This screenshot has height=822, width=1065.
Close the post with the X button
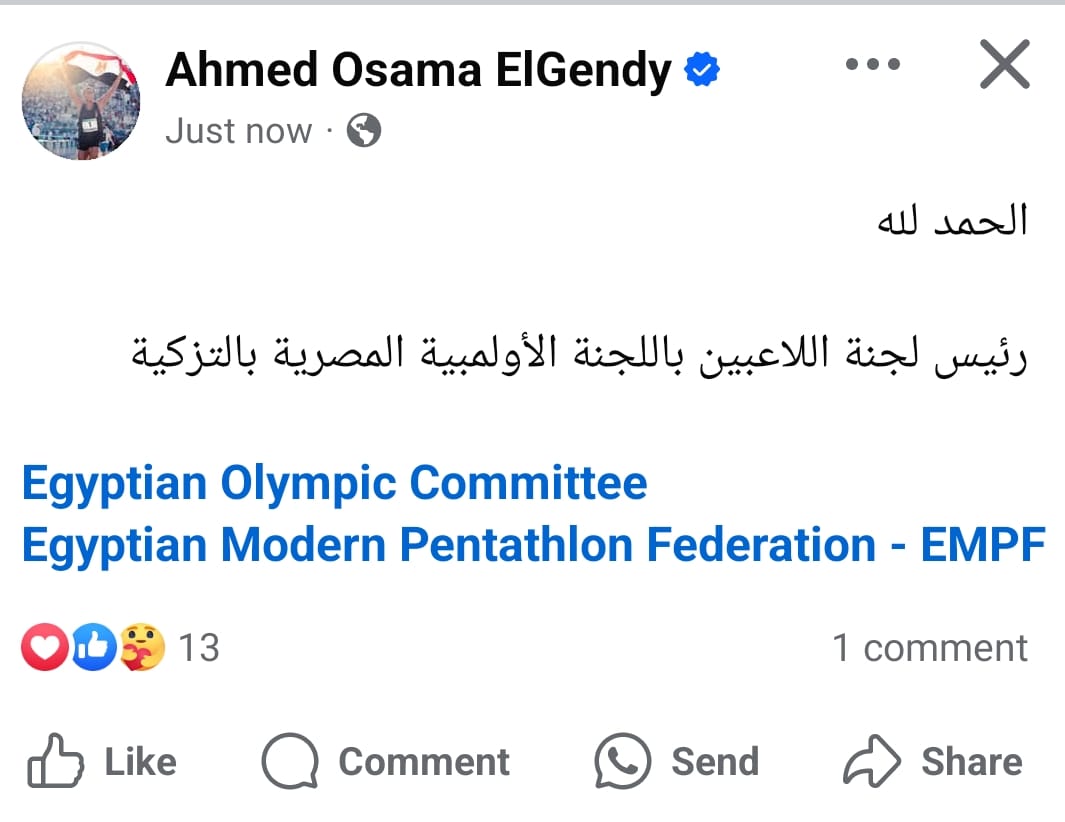click(1004, 64)
